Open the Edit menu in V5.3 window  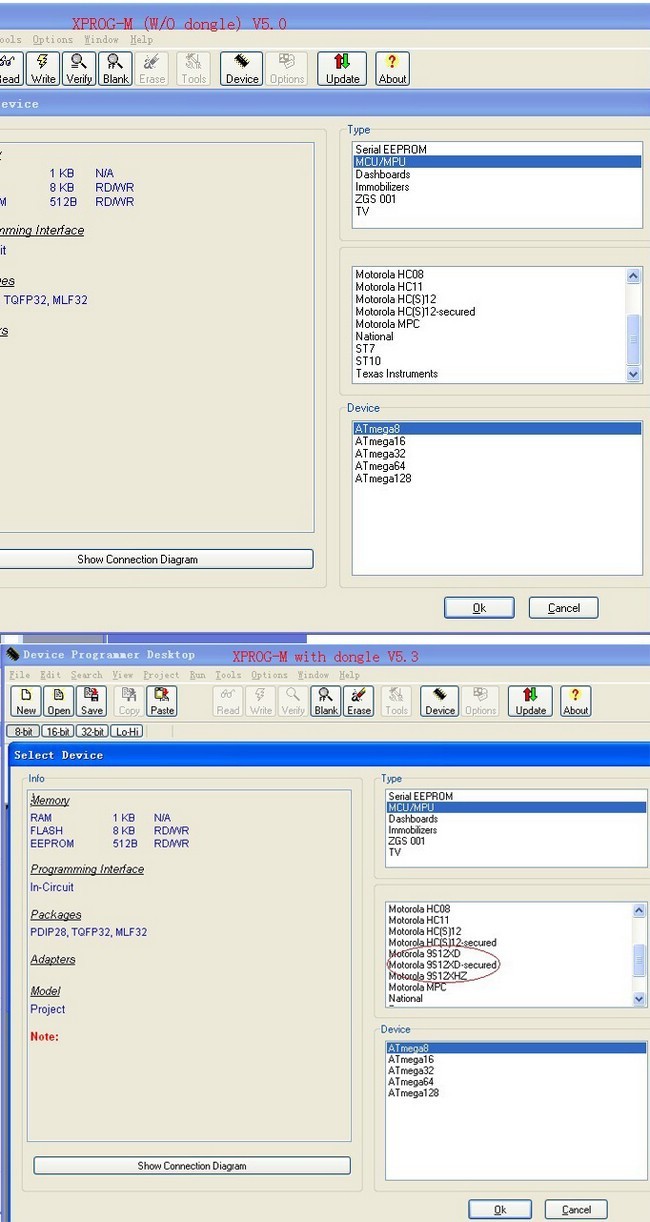click(x=50, y=675)
